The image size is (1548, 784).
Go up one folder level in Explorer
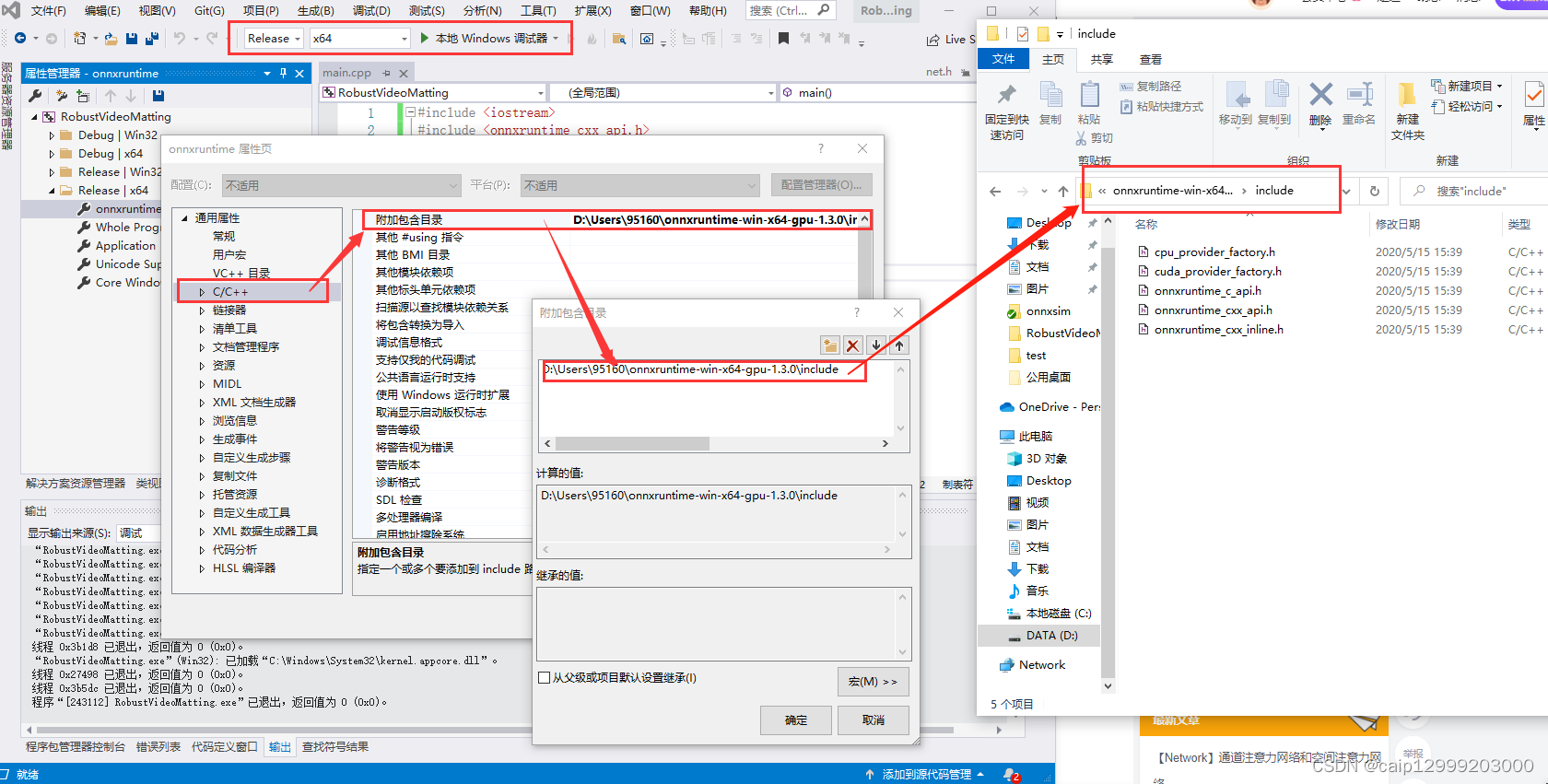click(x=1063, y=191)
